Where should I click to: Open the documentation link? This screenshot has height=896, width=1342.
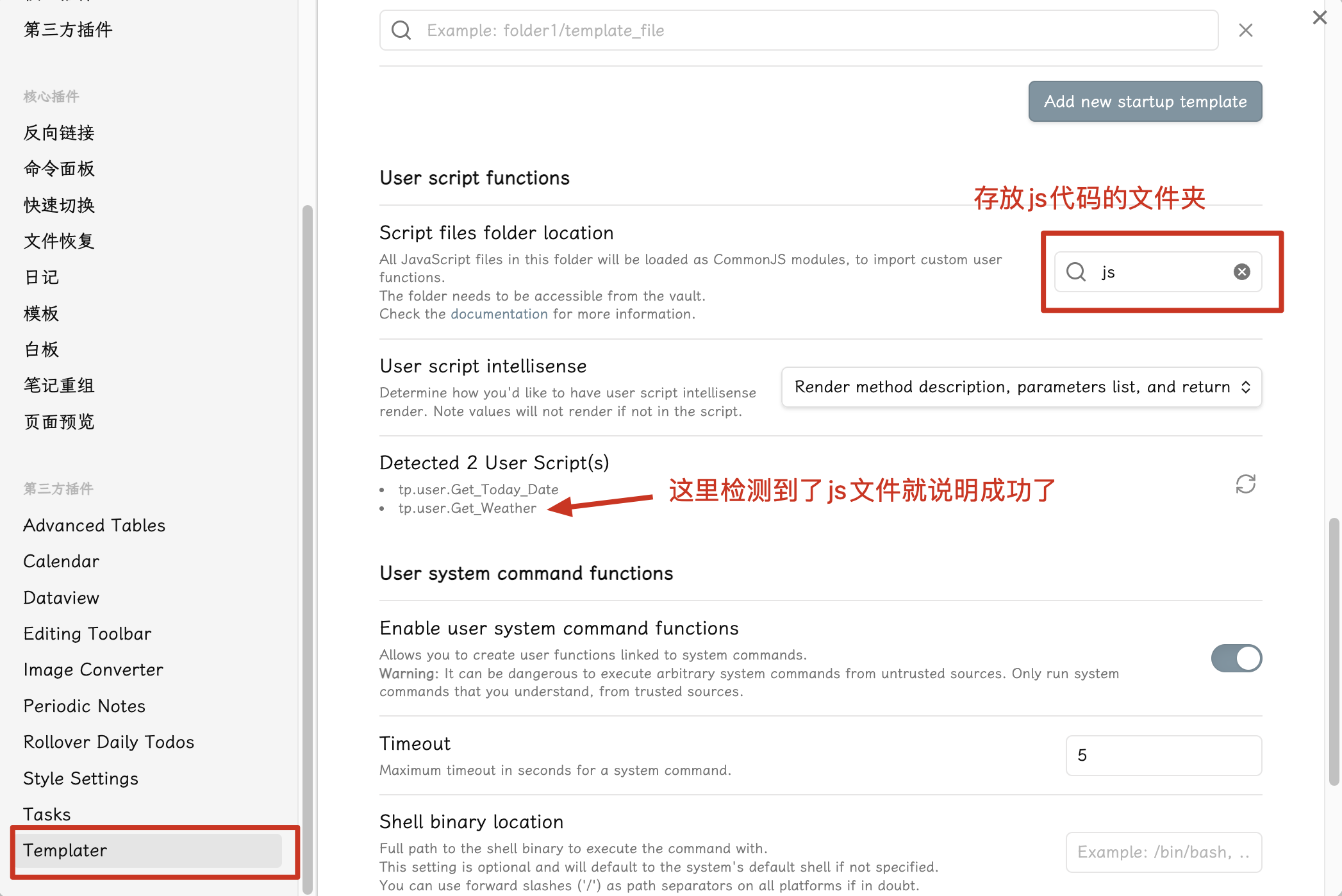point(499,314)
